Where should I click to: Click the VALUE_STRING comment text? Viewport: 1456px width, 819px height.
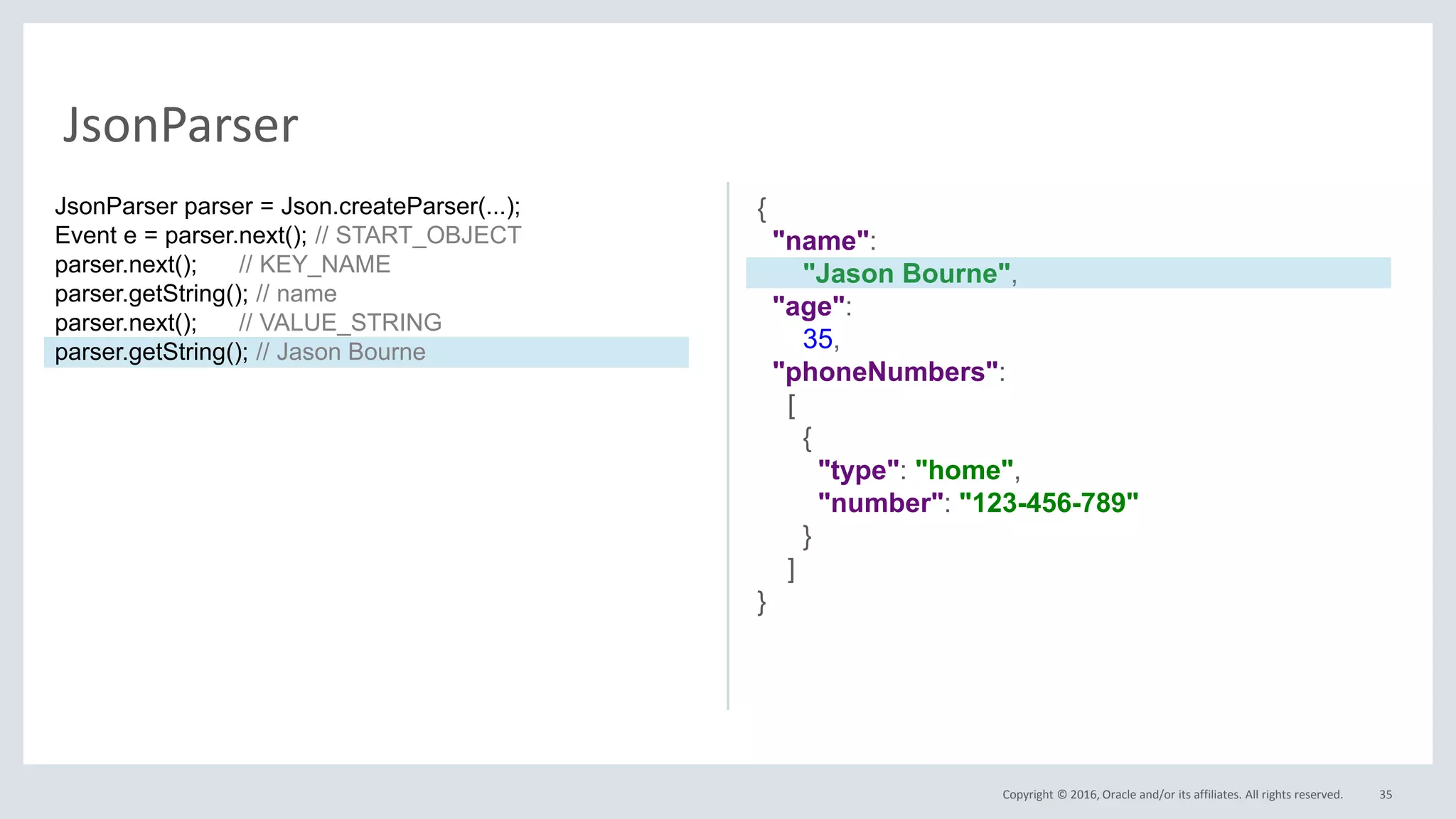click(350, 323)
